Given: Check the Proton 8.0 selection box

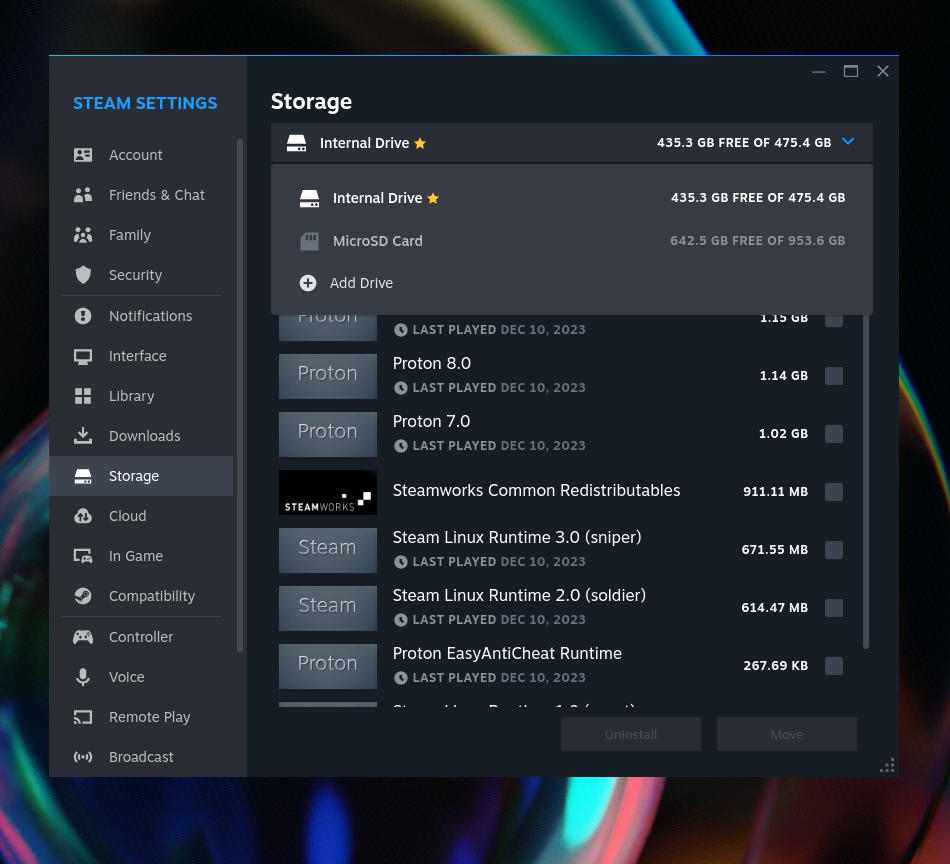Looking at the screenshot, I should [x=834, y=376].
